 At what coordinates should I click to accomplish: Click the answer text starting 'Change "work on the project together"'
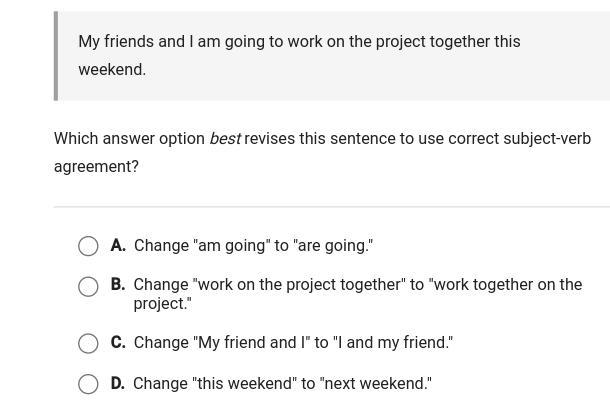[357, 285]
